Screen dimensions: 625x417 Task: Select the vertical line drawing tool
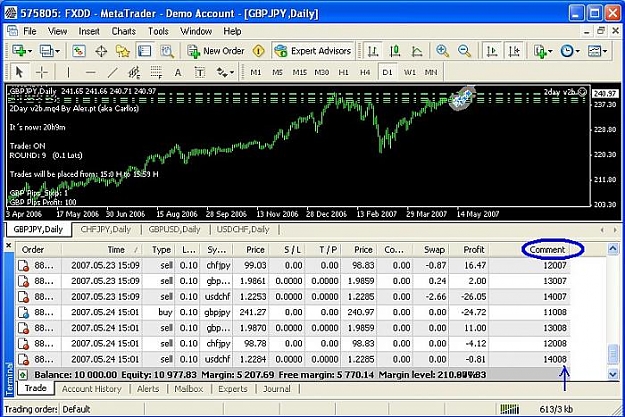[68, 73]
